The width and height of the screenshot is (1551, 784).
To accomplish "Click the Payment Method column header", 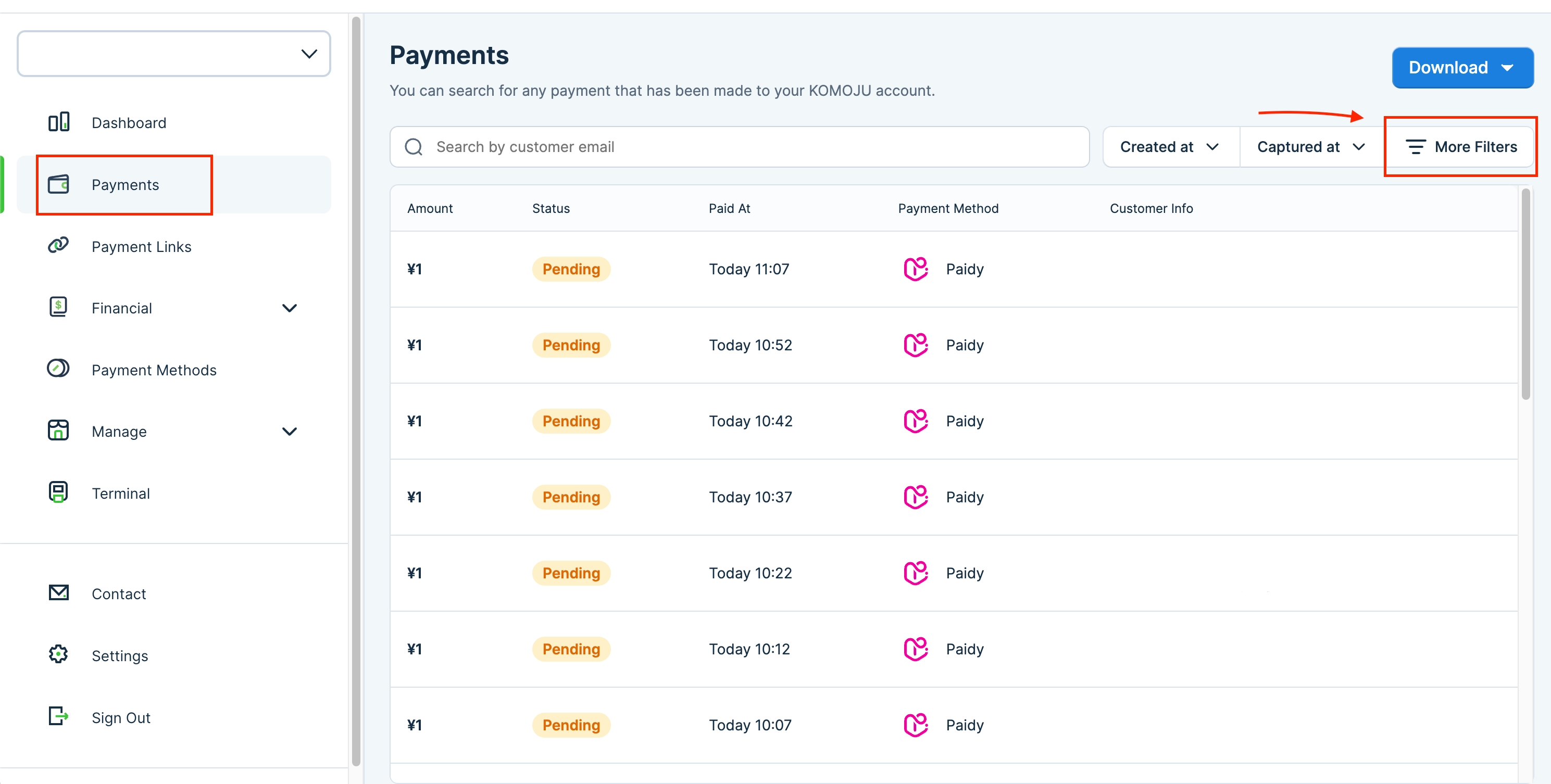I will pos(948,208).
